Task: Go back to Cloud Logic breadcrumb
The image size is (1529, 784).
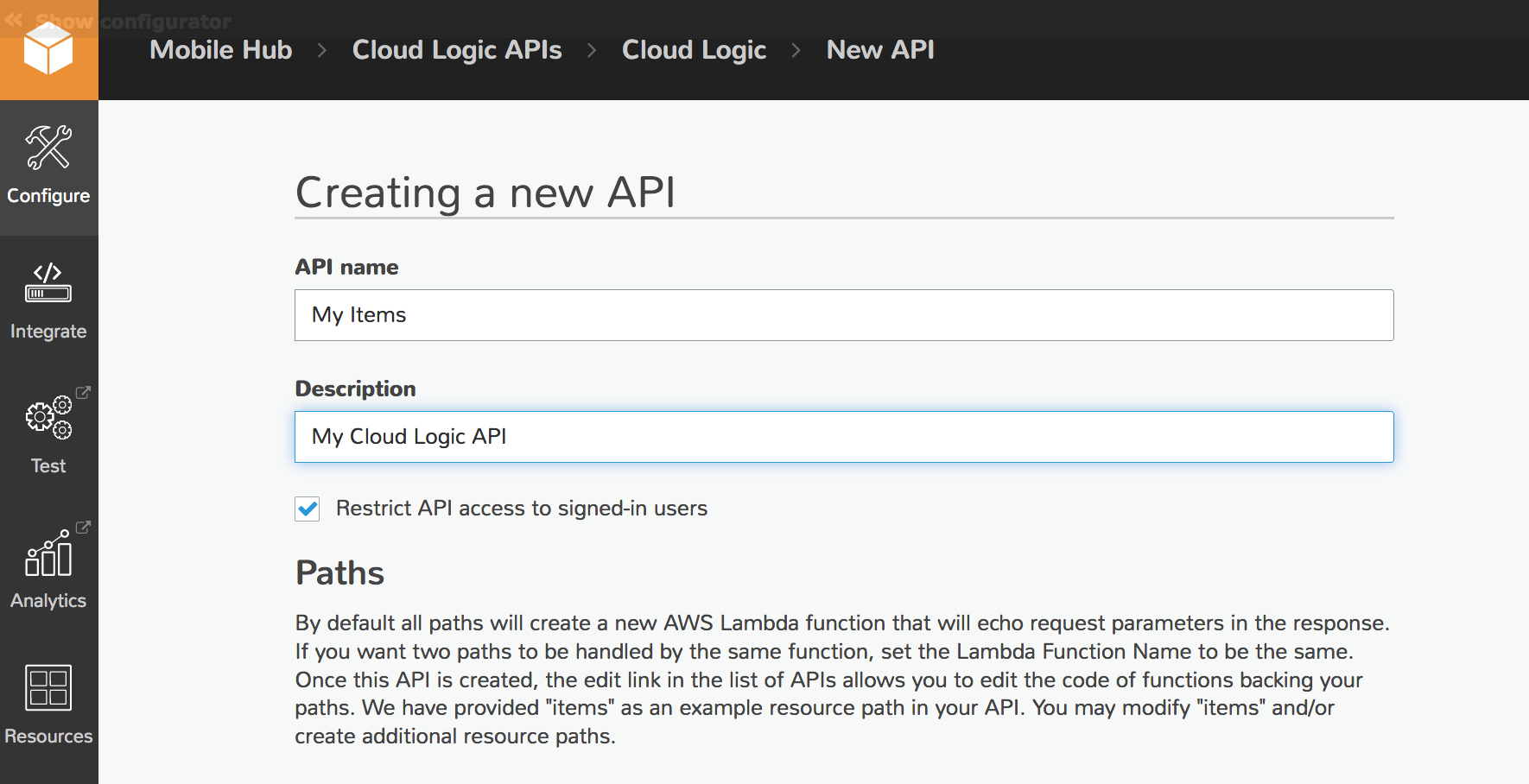Action: (694, 50)
